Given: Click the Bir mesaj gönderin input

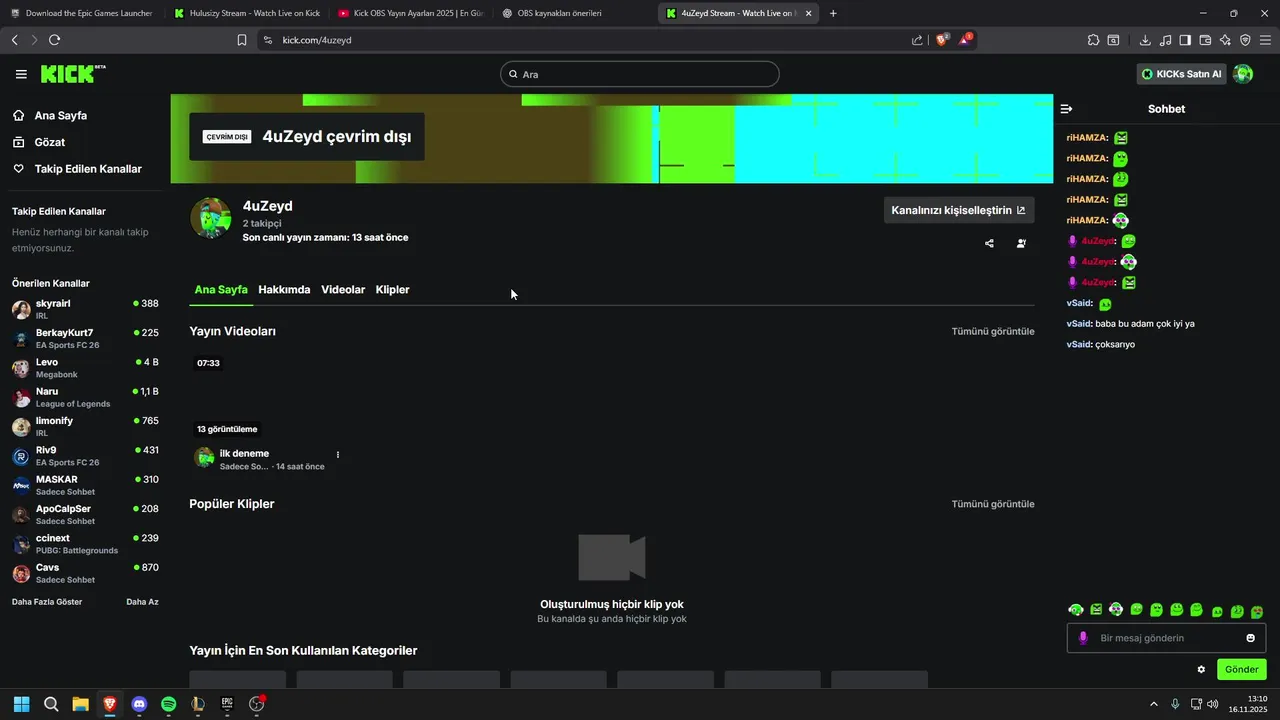Looking at the screenshot, I should pyautogui.click(x=1166, y=638).
